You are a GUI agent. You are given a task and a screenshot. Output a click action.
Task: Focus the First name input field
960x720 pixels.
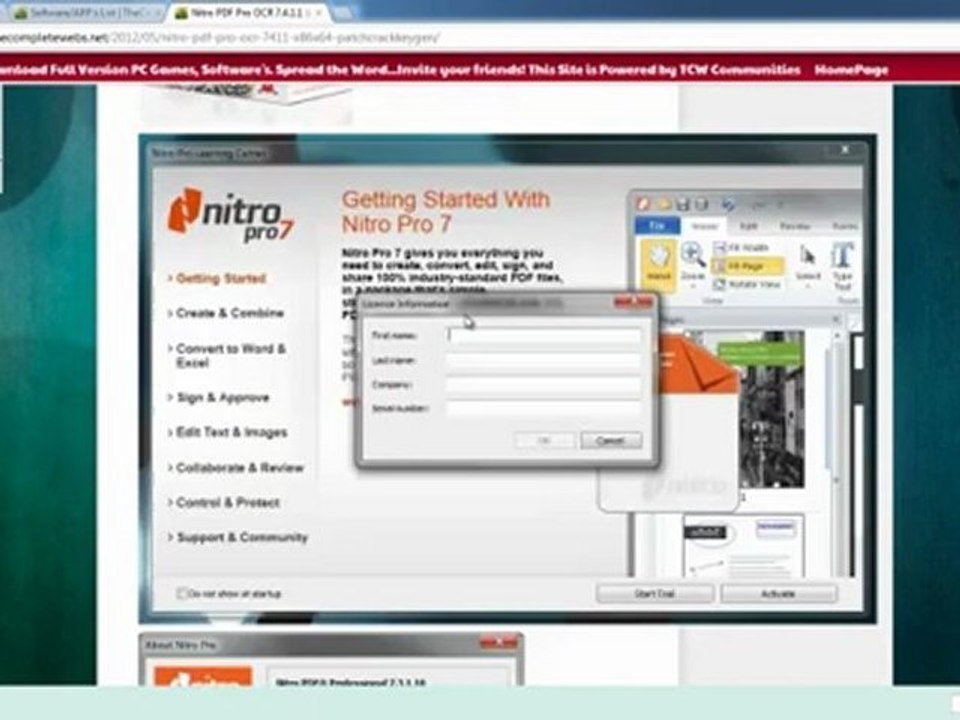coord(544,336)
